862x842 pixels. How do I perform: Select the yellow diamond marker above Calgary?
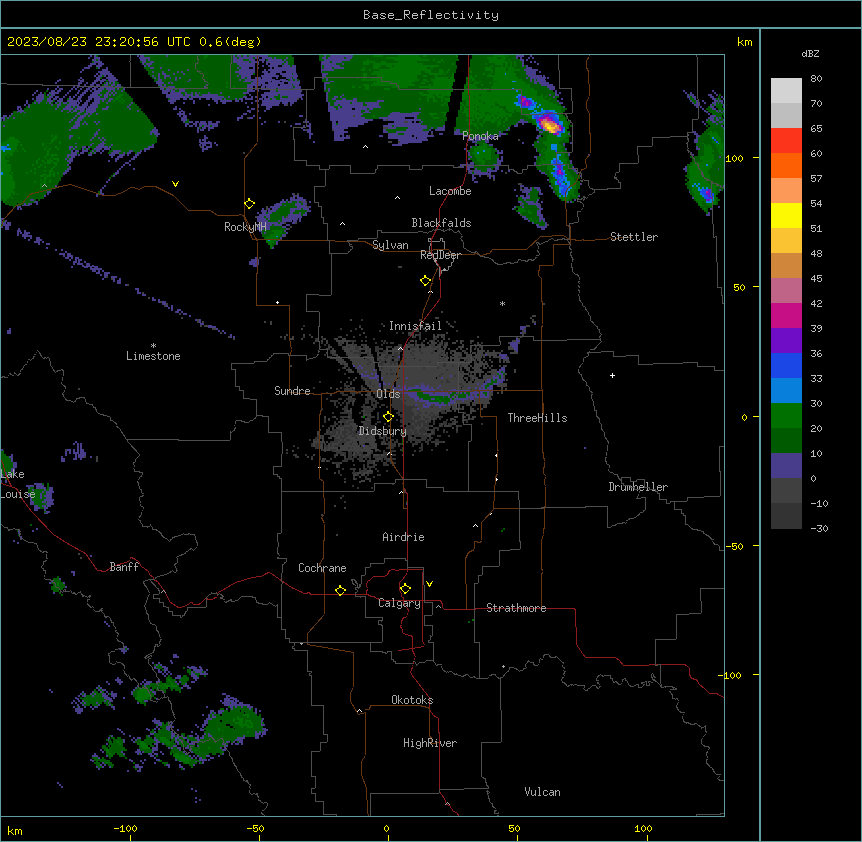pos(405,589)
